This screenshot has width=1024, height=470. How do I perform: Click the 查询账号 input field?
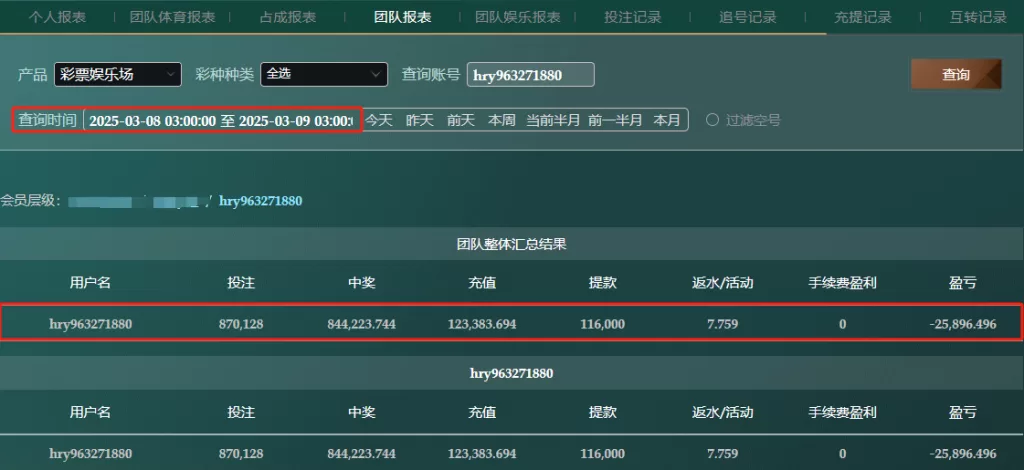pos(530,75)
